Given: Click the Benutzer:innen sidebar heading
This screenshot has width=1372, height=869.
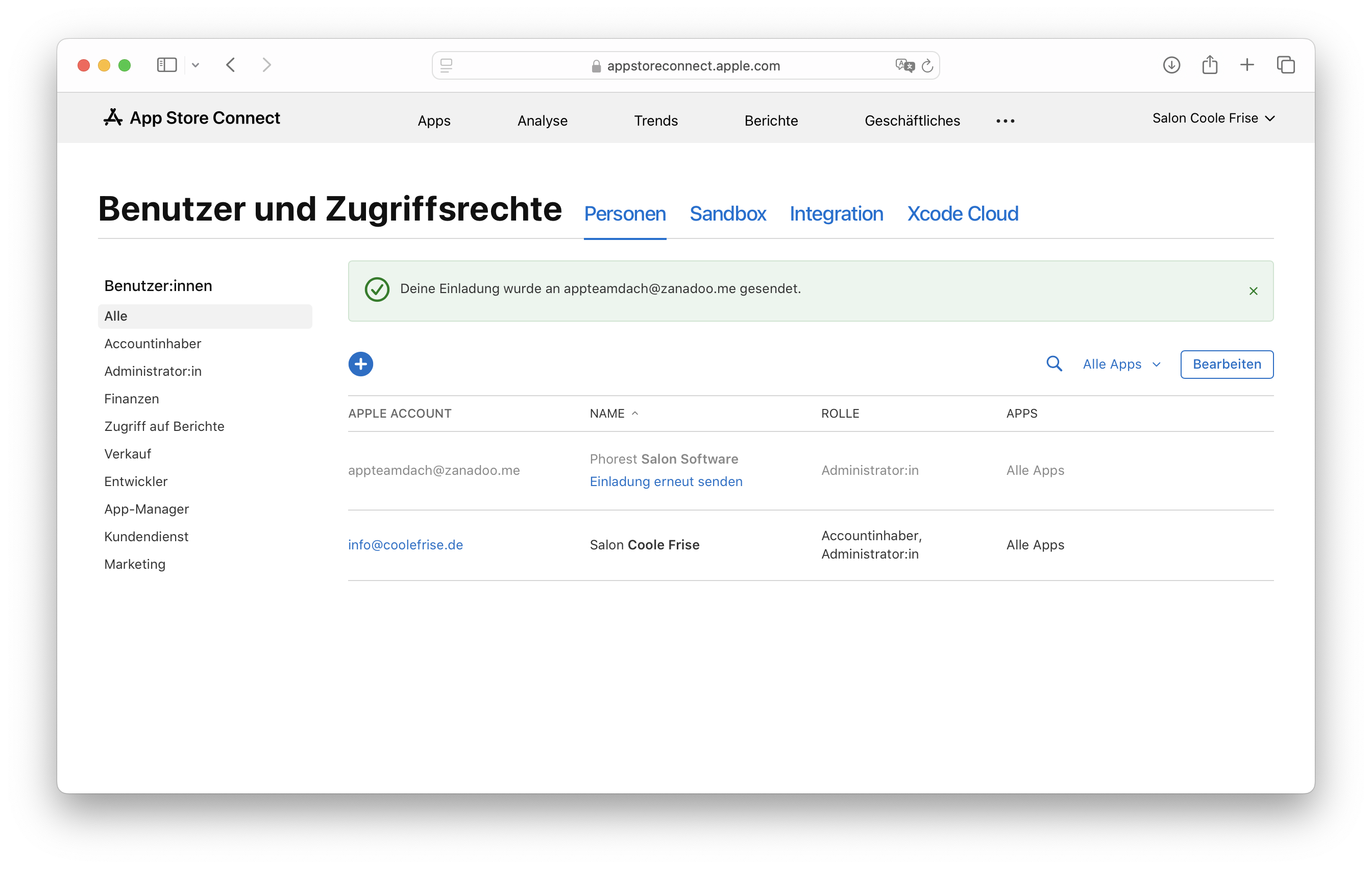Looking at the screenshot, I should [158, 285].
